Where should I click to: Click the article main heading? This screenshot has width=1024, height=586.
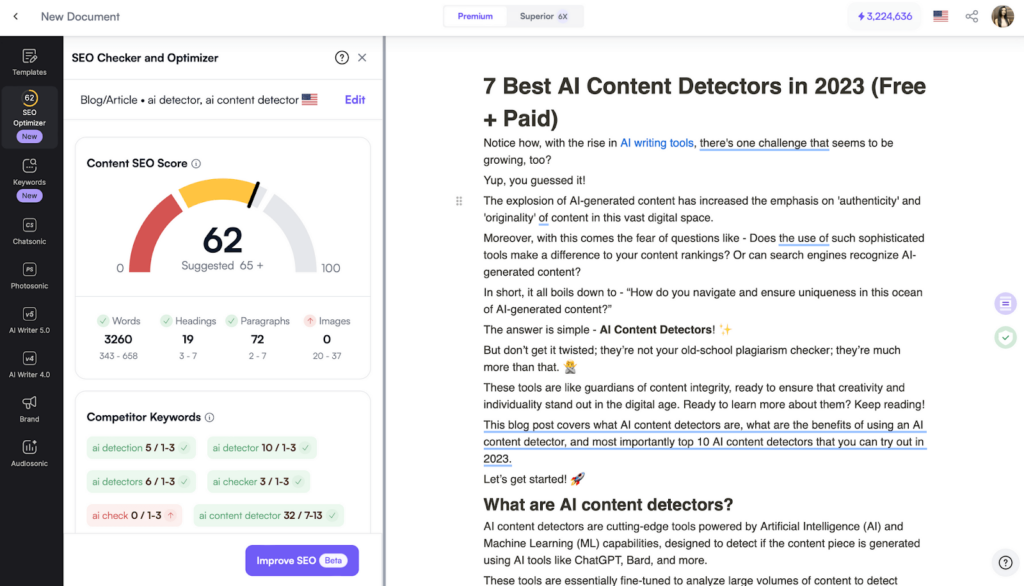coord(705,102)
